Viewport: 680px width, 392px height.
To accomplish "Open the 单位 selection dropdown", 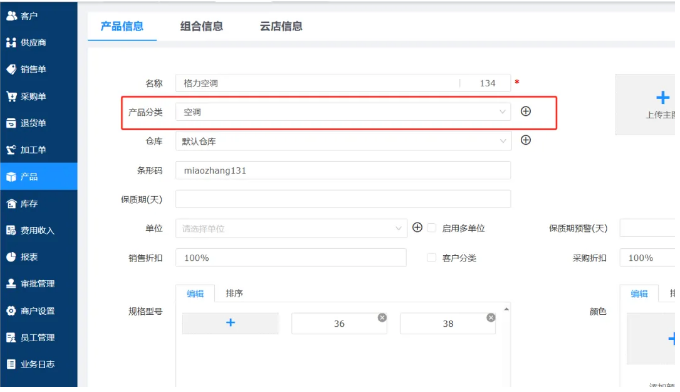I will [x=291, y=229].
